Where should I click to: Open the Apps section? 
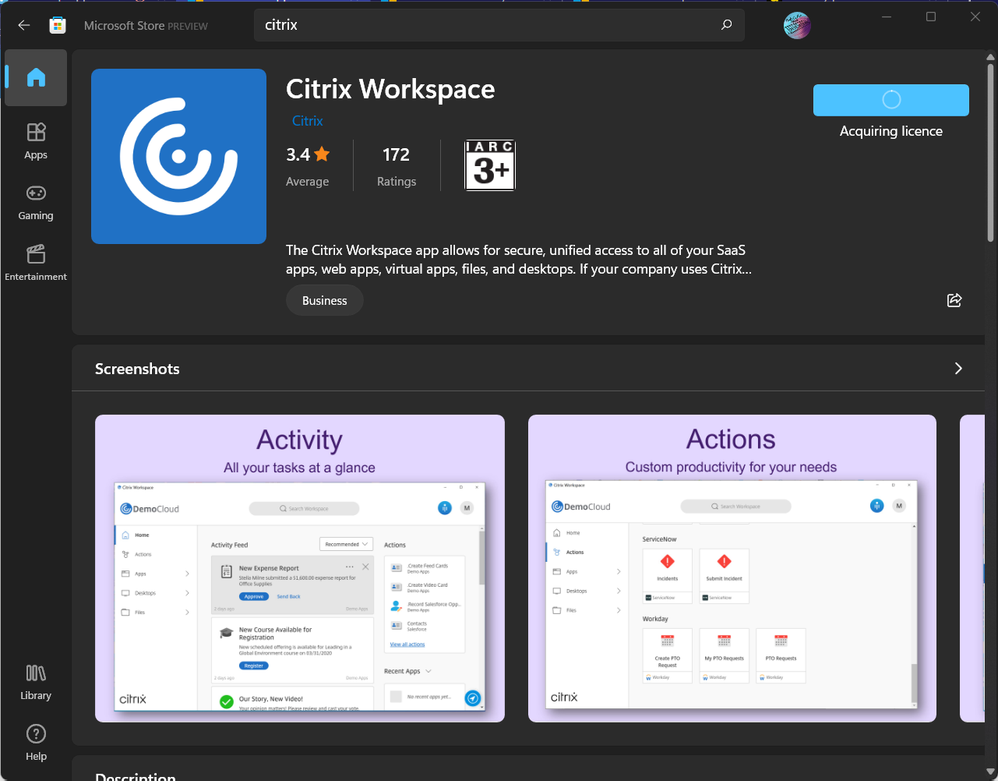click(36, 141)
